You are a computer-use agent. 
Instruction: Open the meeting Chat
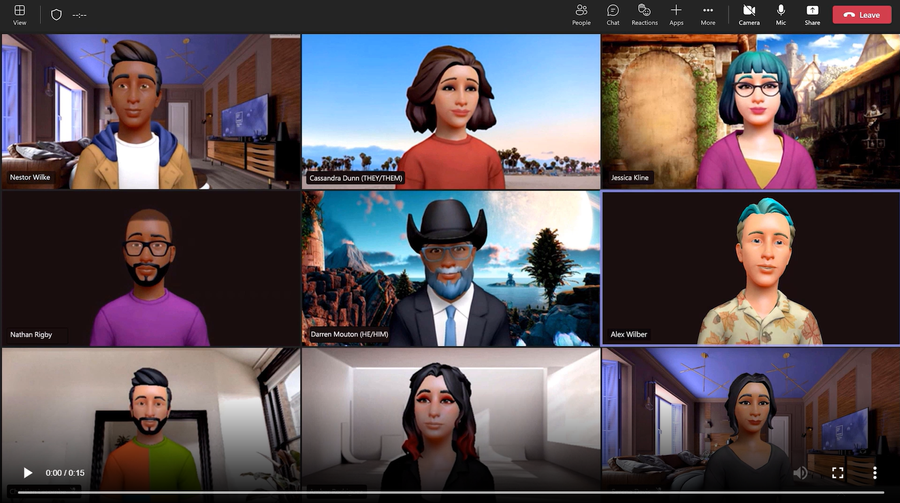[x=612, y=15]
